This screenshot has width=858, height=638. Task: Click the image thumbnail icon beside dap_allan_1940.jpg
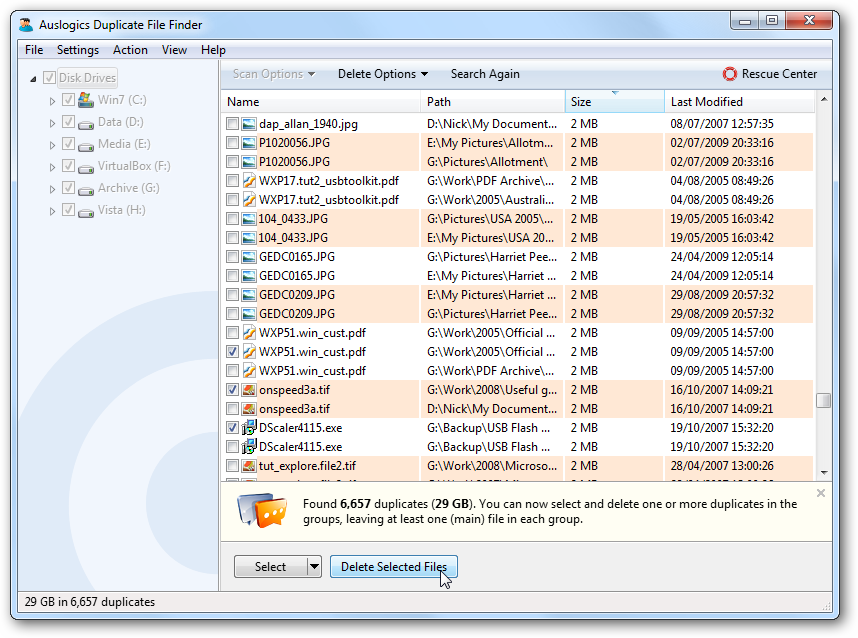click(x=251, y=123)
